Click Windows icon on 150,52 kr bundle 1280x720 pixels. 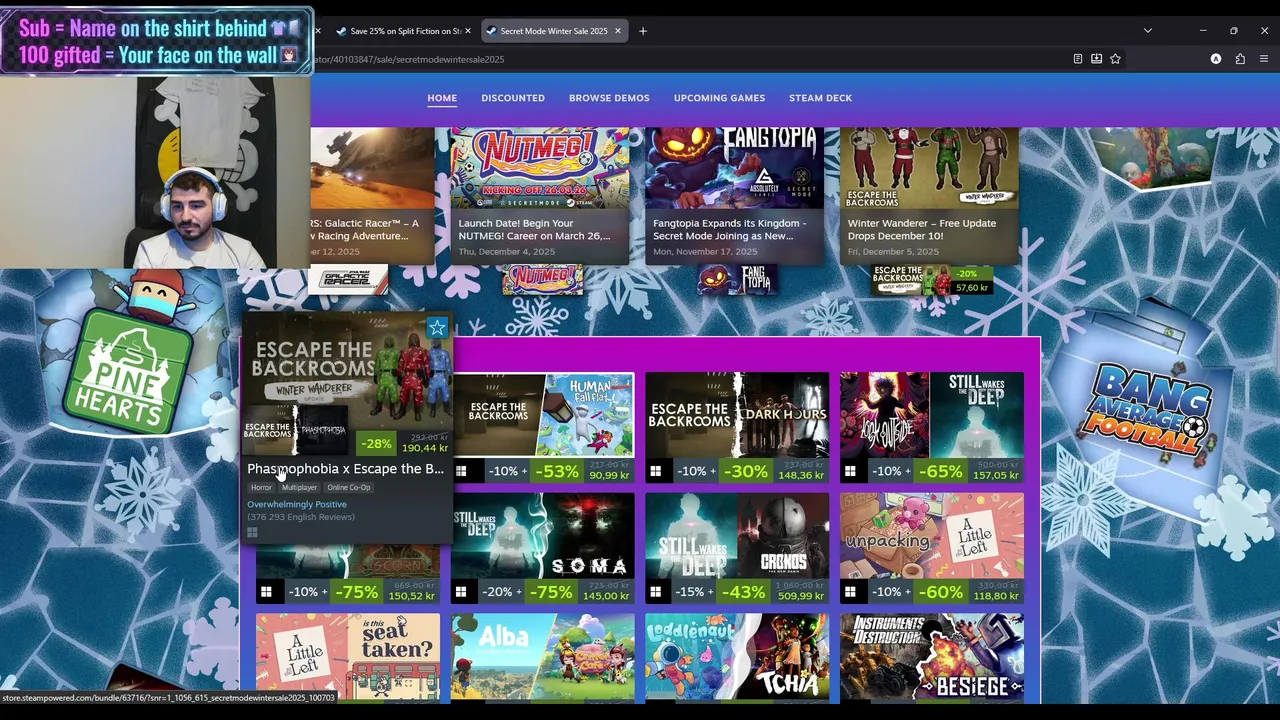point(266,592)
